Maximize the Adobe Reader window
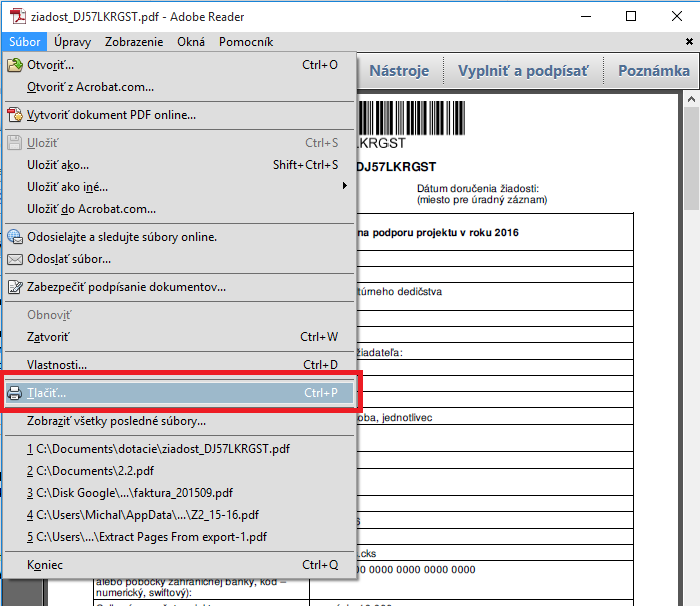This screenshot has height=606, width=700. (x=631, y=17)
